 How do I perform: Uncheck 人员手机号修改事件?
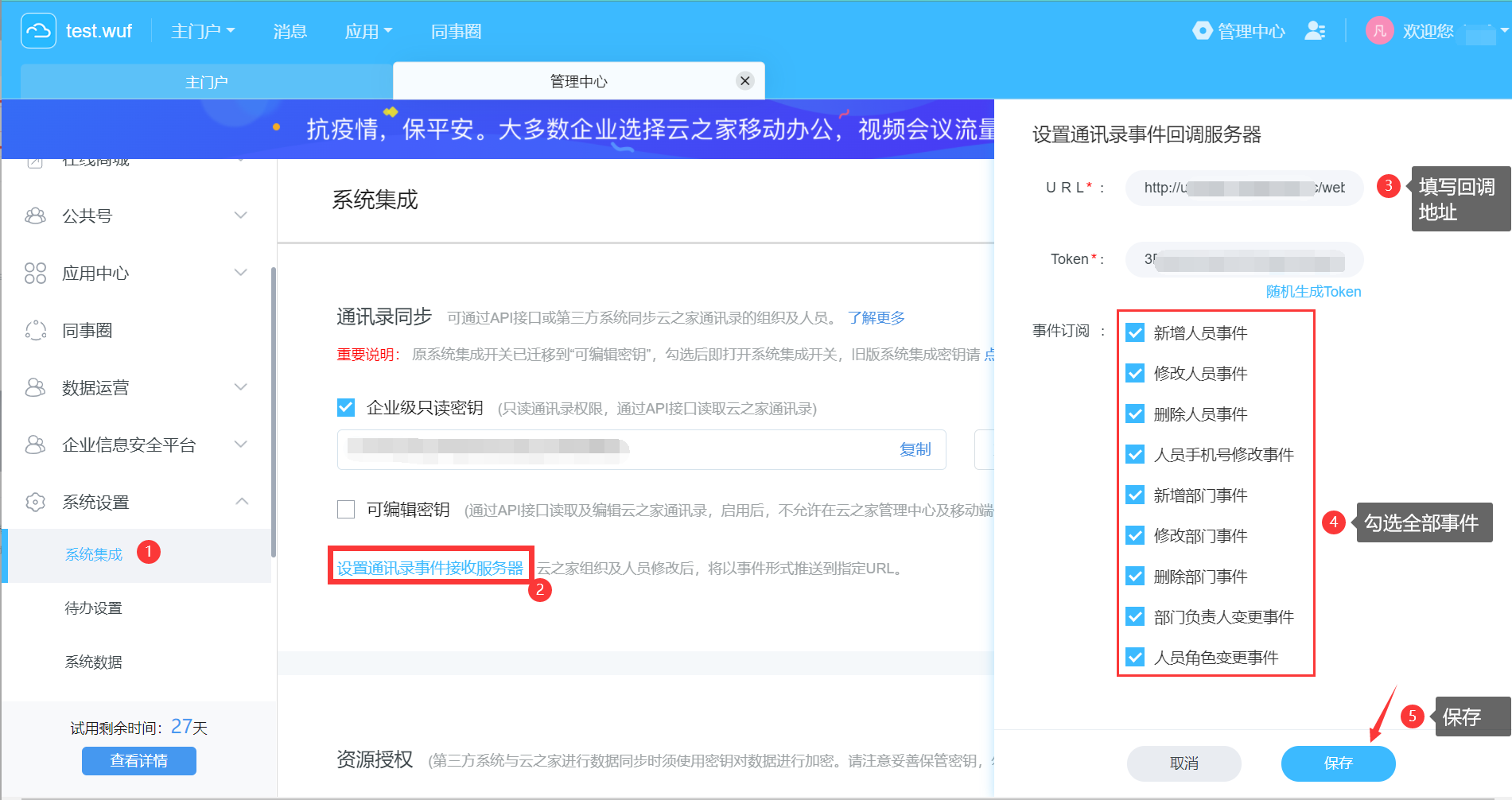click(x=1135, y=455)
